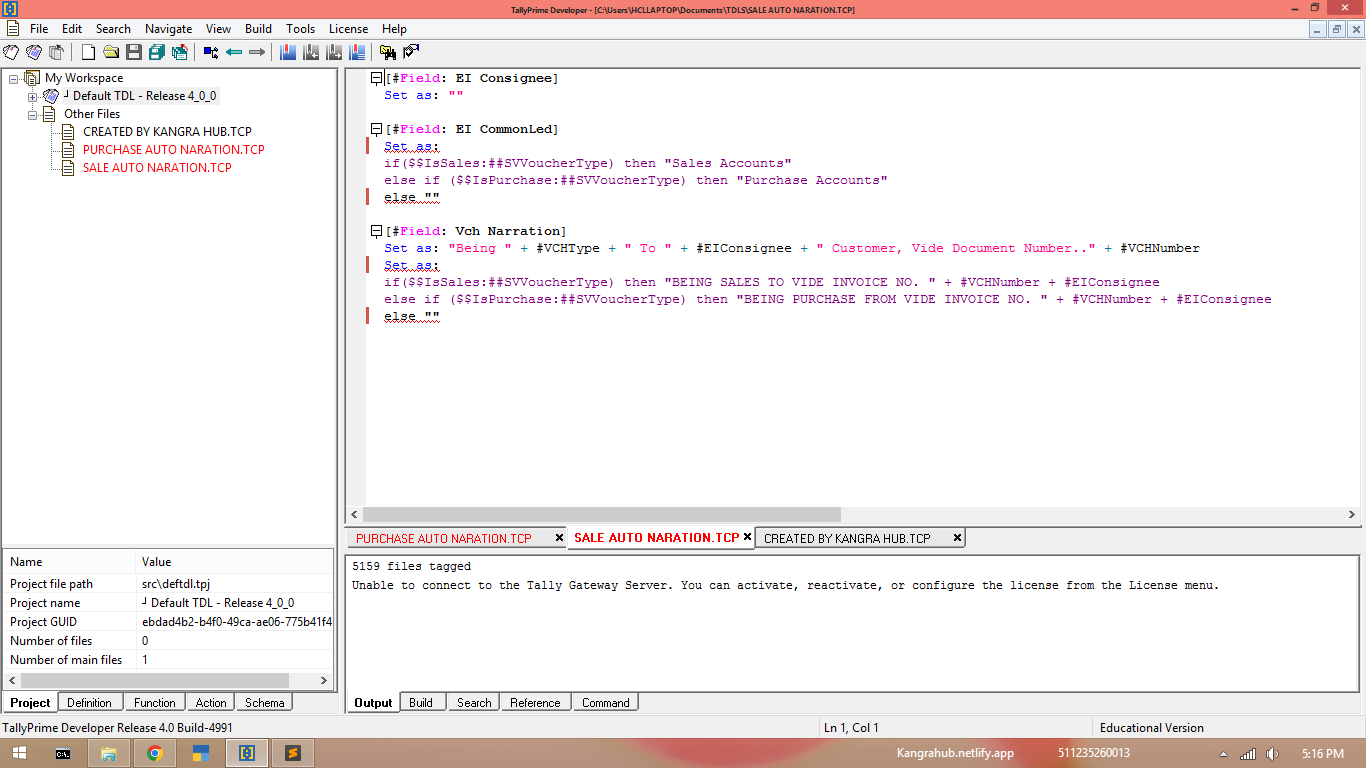Click the checkmark build/validate toolbar icon
The width and height of the screenshot is (1366, 768).
click(x=411, y=52)
